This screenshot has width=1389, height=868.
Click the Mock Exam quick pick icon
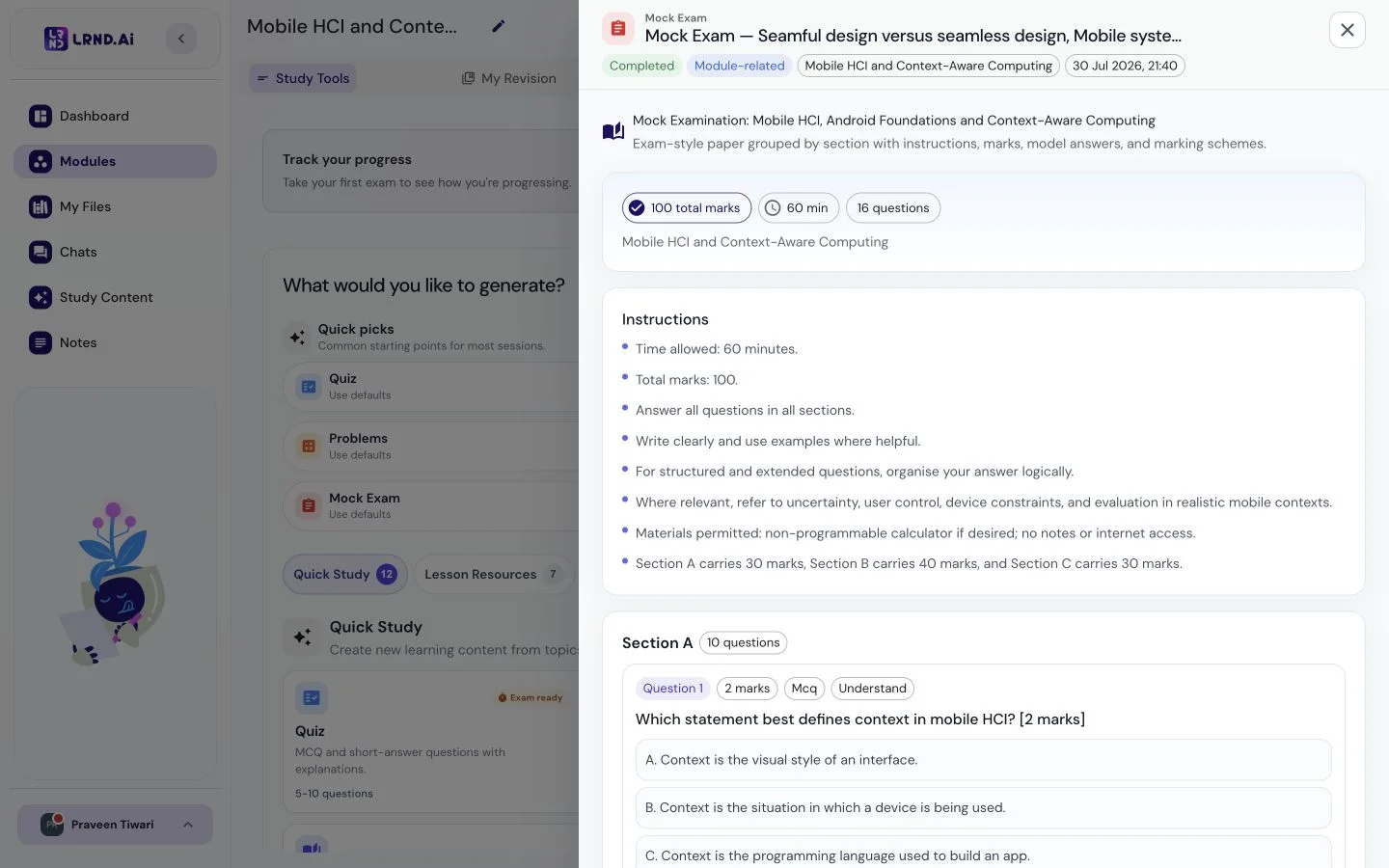(309, 505)
